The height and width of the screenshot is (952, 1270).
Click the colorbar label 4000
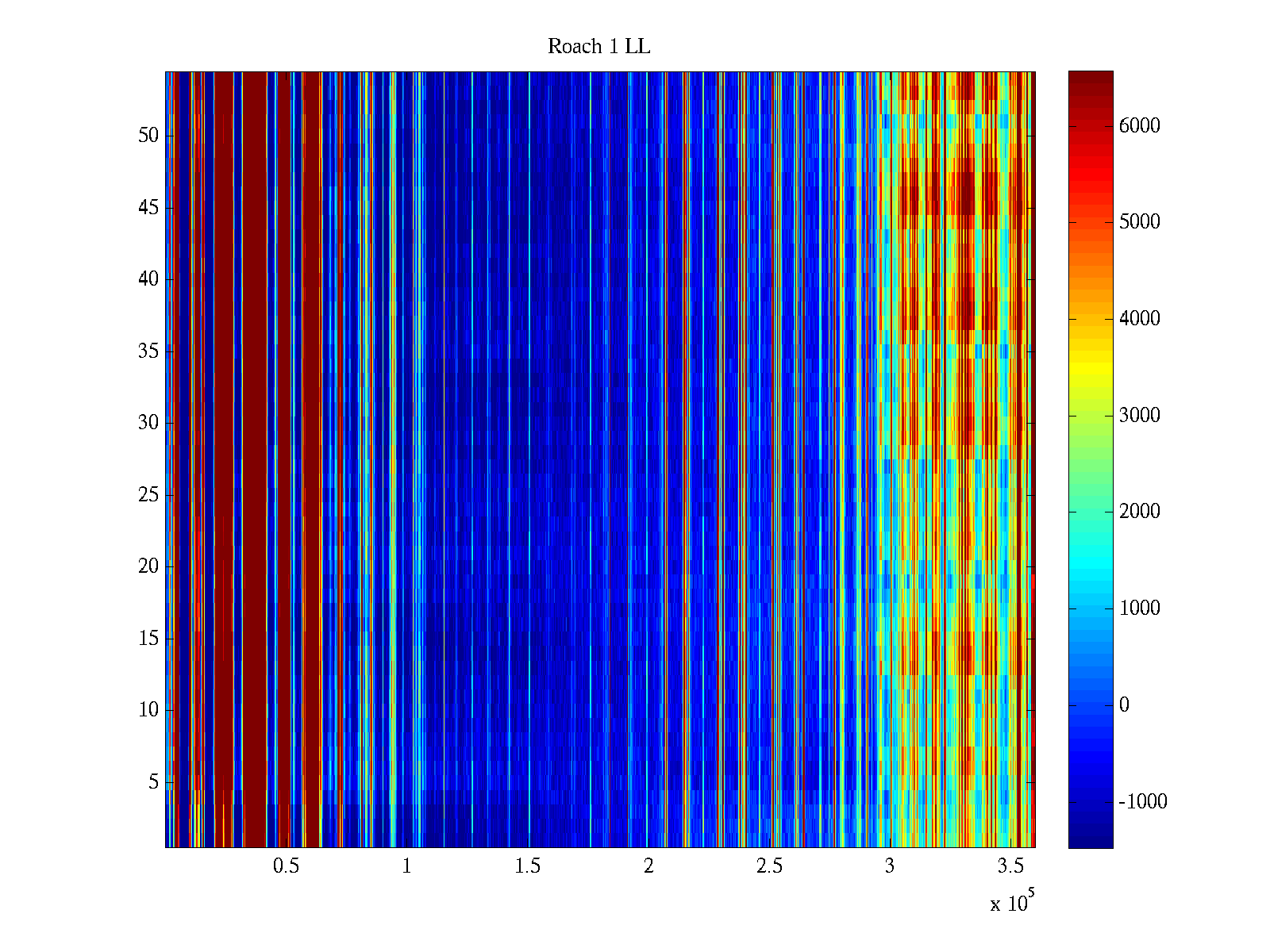[1139, 319]
